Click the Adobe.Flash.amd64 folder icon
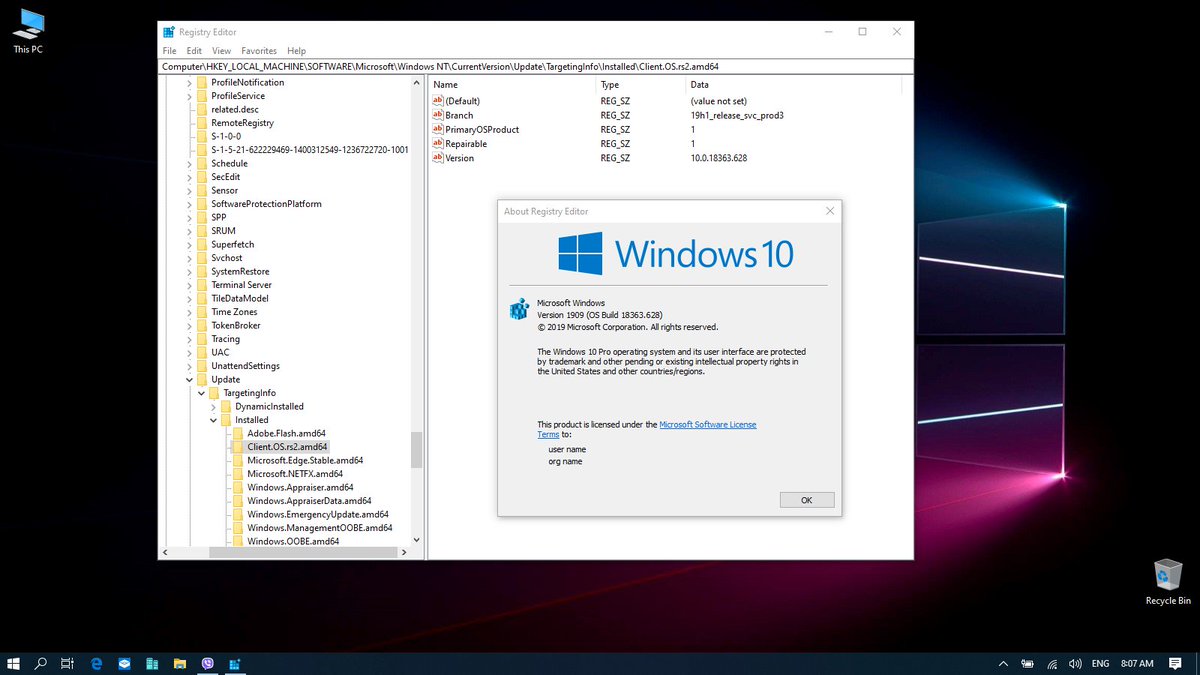Screen dimensions: 1200x675 pos(238,433)
